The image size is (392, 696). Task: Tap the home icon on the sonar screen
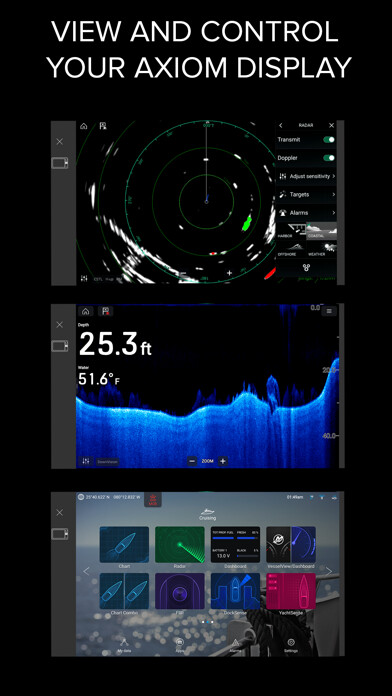click(x=86, y=311)
